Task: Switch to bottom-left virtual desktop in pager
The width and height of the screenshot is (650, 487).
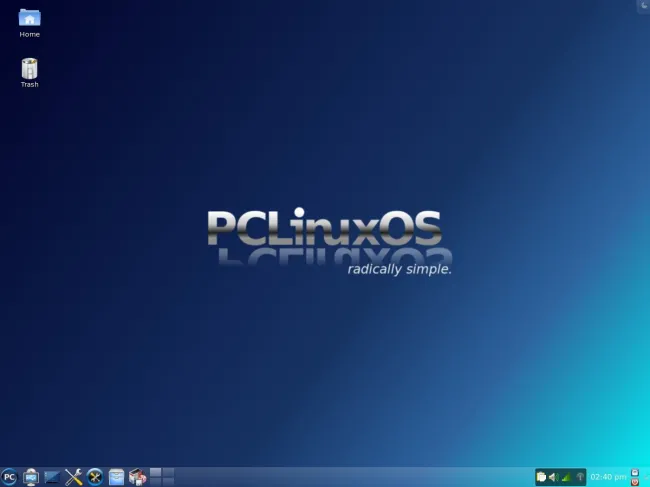Action: (155, 482)
